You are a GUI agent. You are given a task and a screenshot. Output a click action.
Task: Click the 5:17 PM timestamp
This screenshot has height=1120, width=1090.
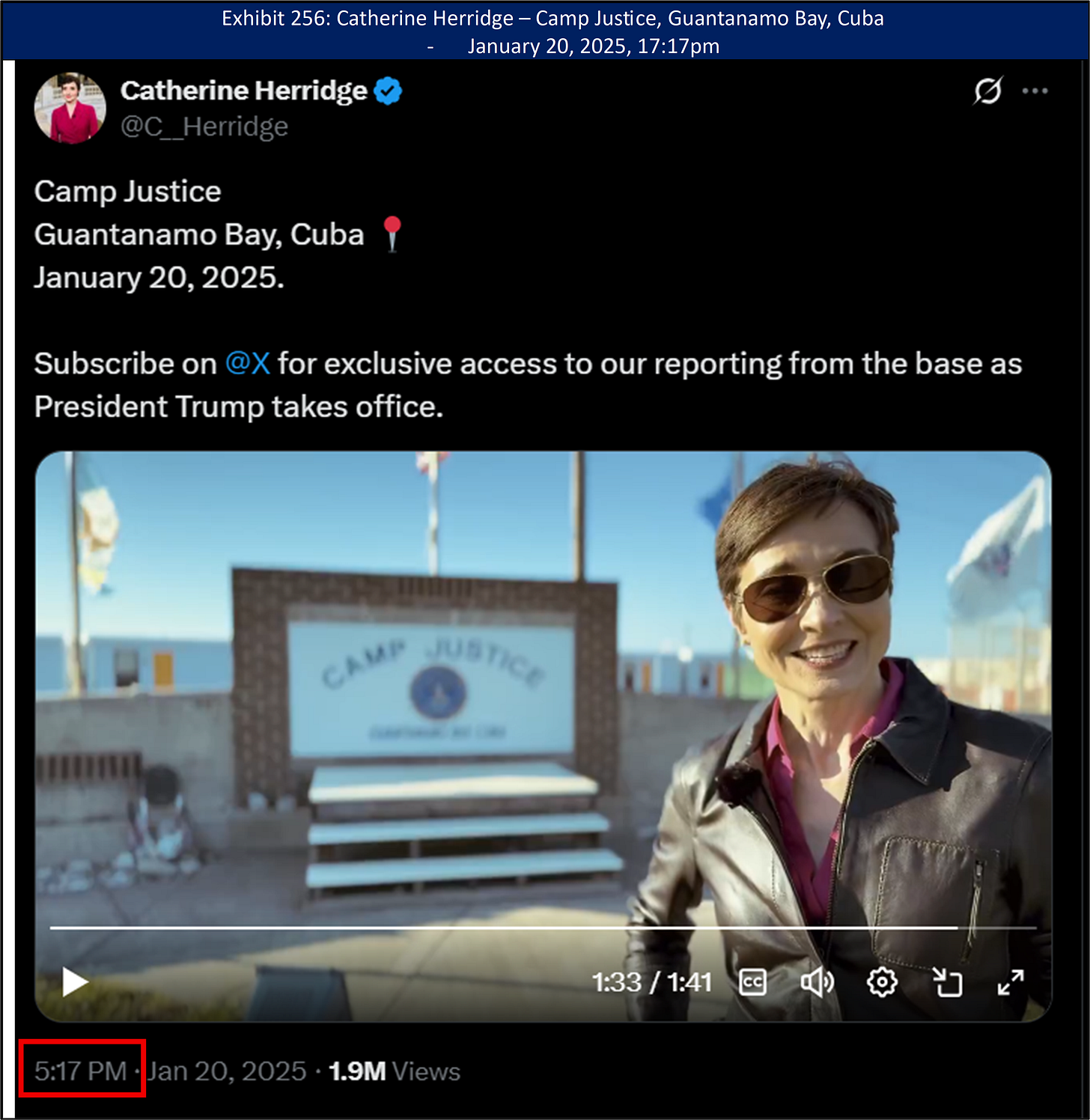(81, 1071)
